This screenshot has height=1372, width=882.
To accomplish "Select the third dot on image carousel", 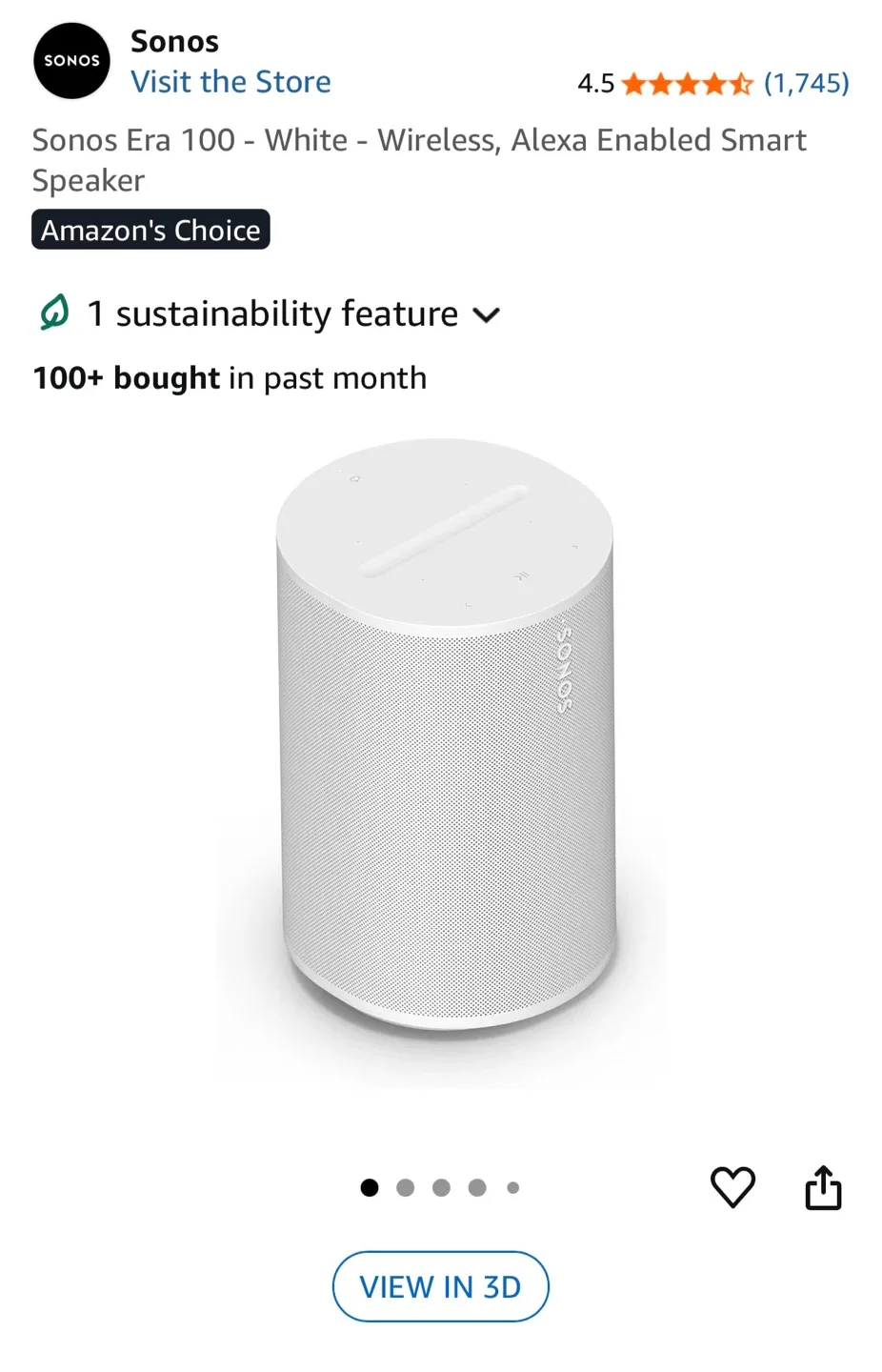I will coord(441,1187).
